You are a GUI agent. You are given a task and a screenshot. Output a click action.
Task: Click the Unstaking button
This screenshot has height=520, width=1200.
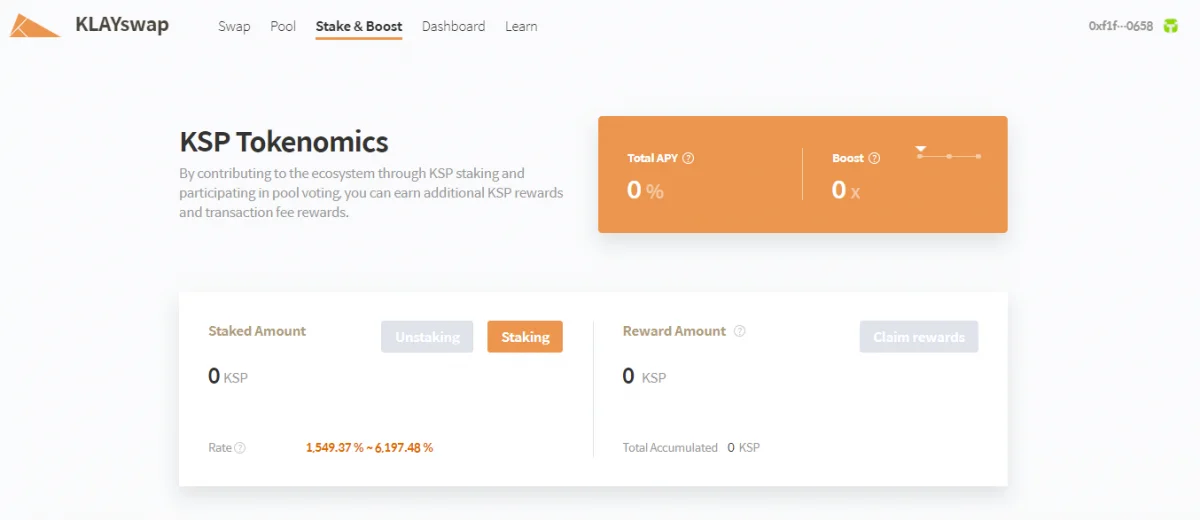point(427,337)
